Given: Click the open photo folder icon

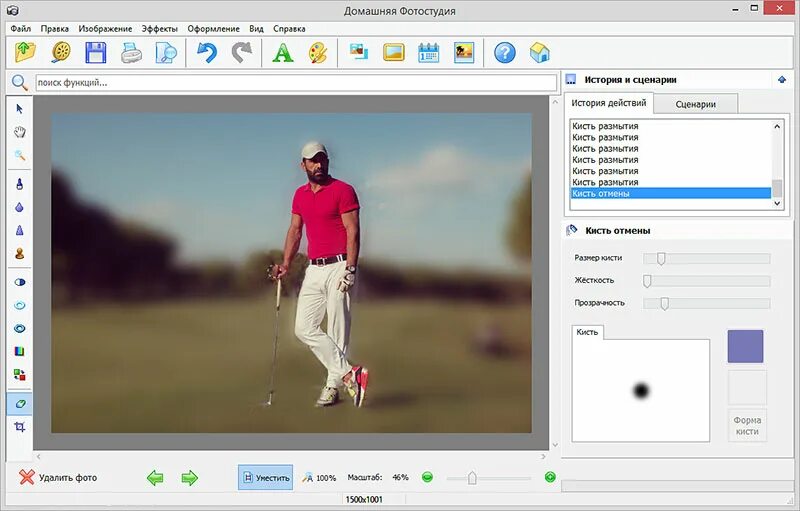Looking at the screenshot, I should click(24, 53).
